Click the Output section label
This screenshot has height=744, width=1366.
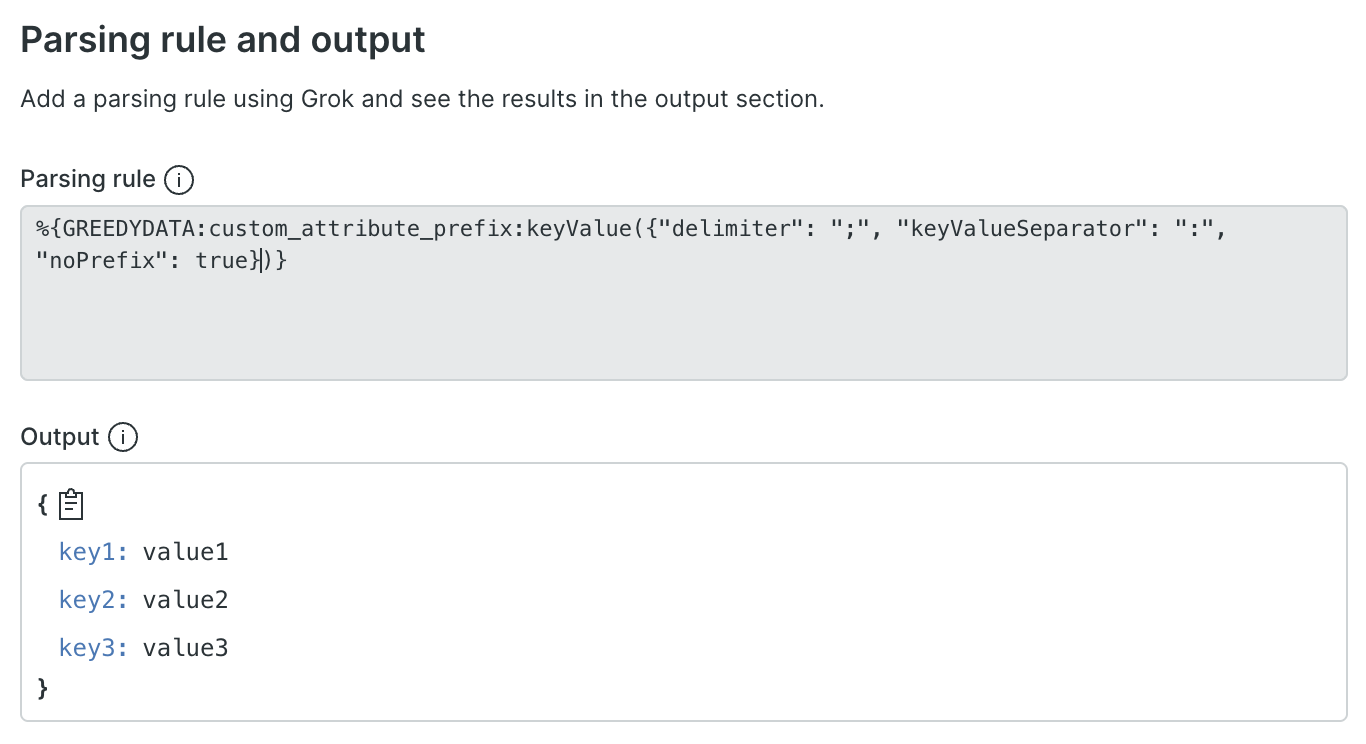[x=60, y=438]
